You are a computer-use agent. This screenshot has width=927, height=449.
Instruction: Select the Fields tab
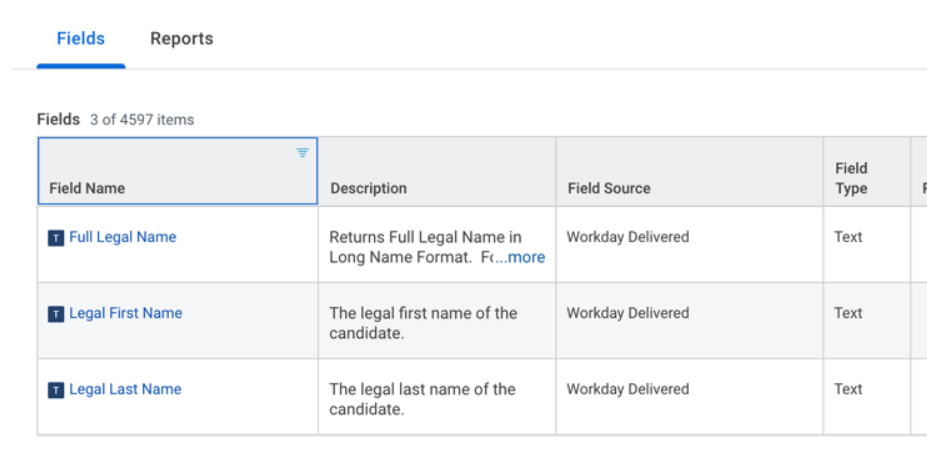pos(80,39)
